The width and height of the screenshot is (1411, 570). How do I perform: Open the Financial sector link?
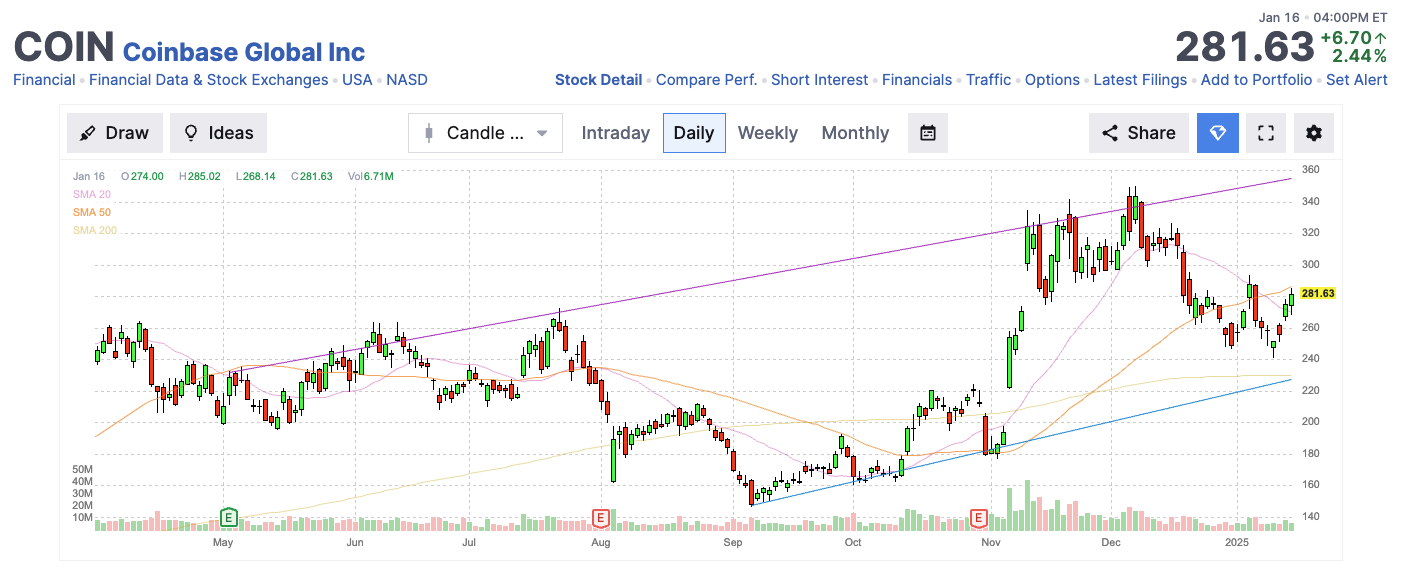[x=44, y=80]
